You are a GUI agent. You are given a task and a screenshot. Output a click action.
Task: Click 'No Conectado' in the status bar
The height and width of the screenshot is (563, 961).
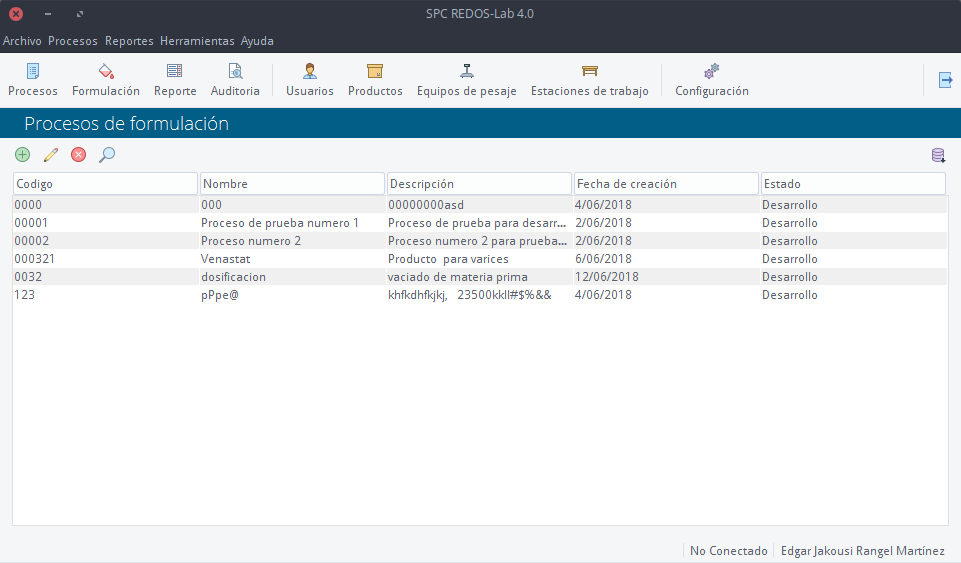[x=728, y=551]
